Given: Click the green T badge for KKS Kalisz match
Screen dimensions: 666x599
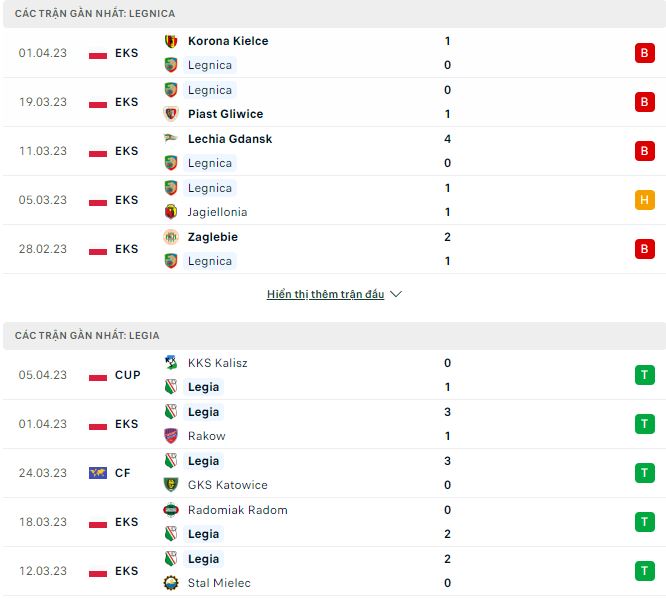Looking at the screenshot, I should [x=644, y=375].
